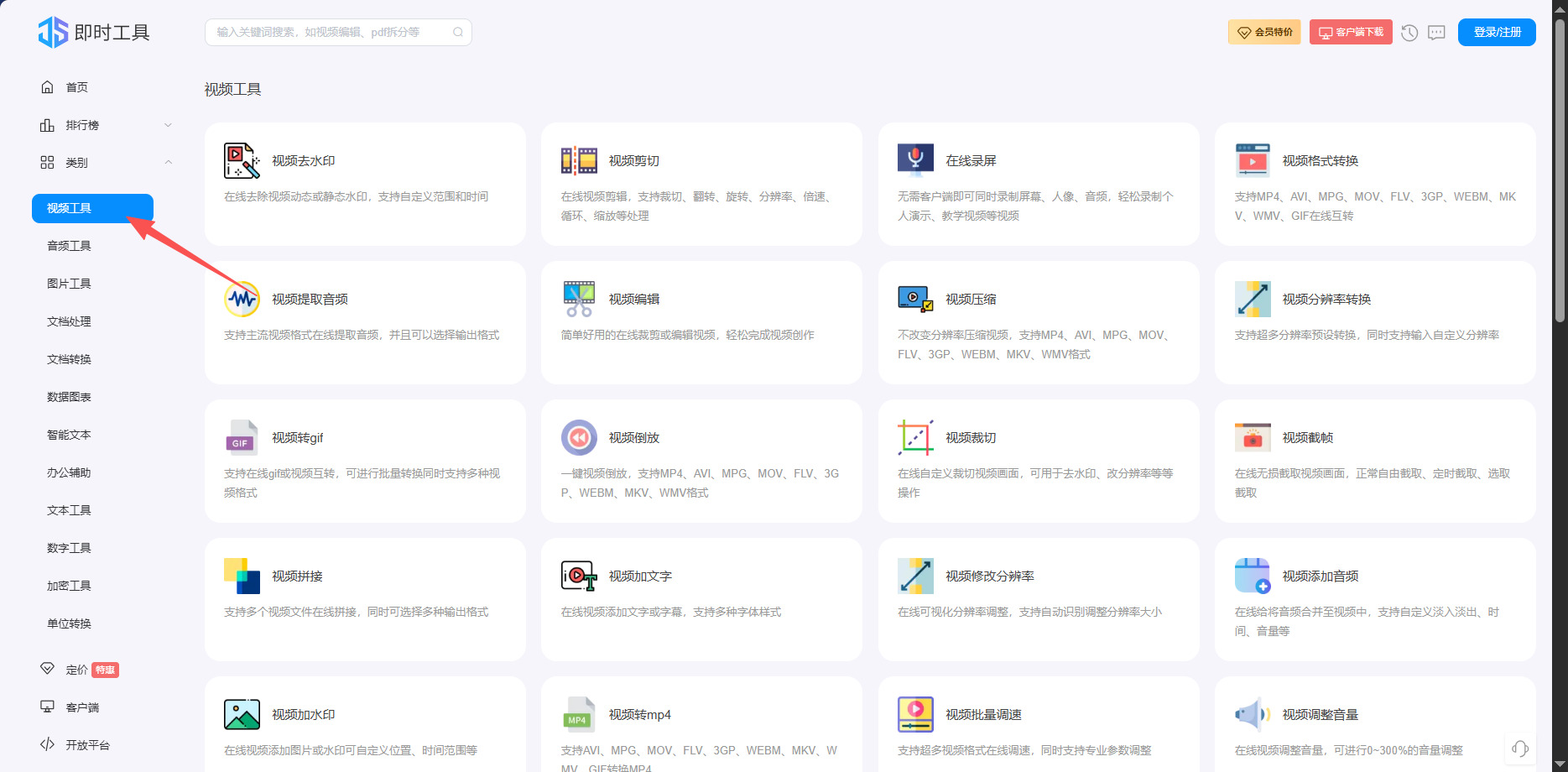The width and height of the screenshot is (1568, 772).
Task: Click the customer service headset icon
Action: point(1520,749)
